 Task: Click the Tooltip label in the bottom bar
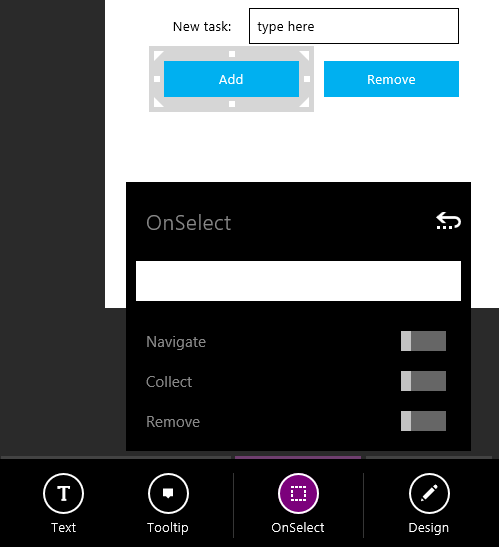tap(168, 528)
